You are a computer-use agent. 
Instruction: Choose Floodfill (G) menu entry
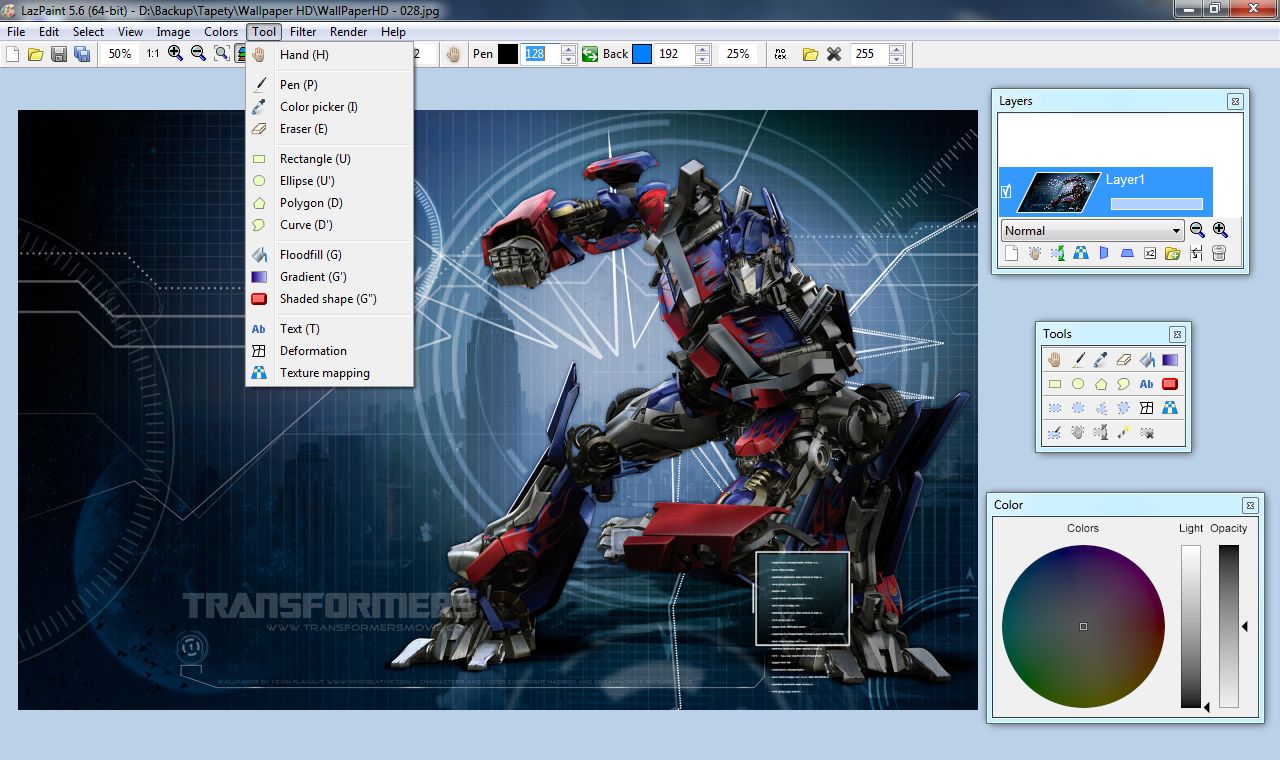click(330, 255)
